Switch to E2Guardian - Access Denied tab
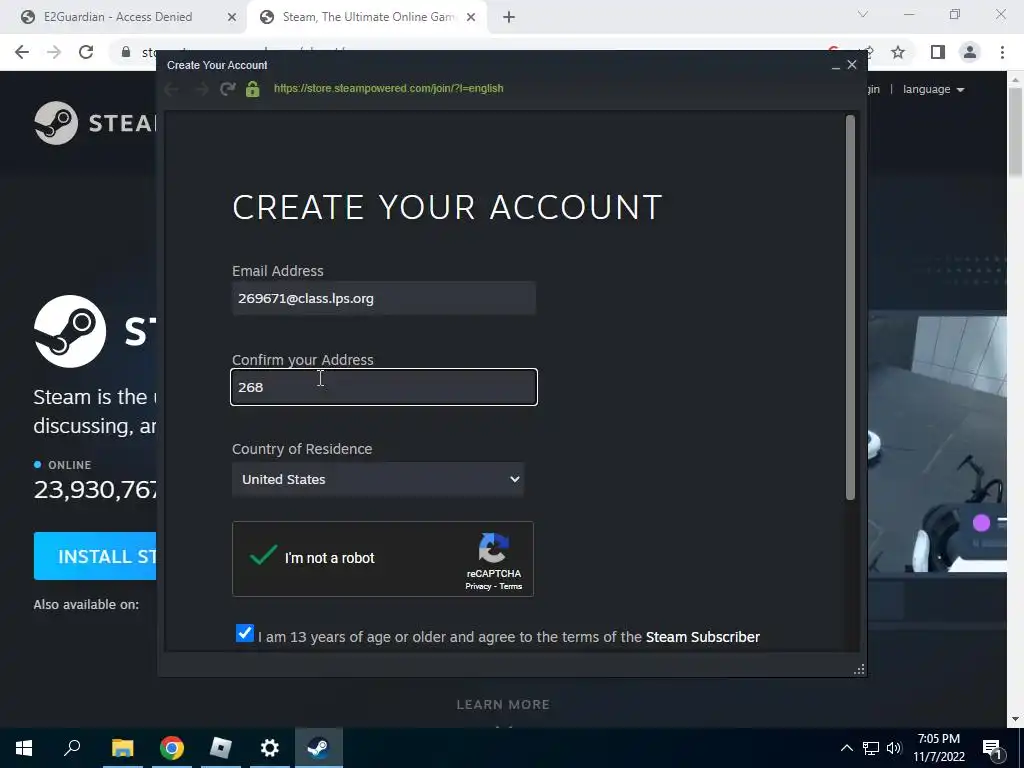Viewport: 1024px width, 768px height. (118, 17)
